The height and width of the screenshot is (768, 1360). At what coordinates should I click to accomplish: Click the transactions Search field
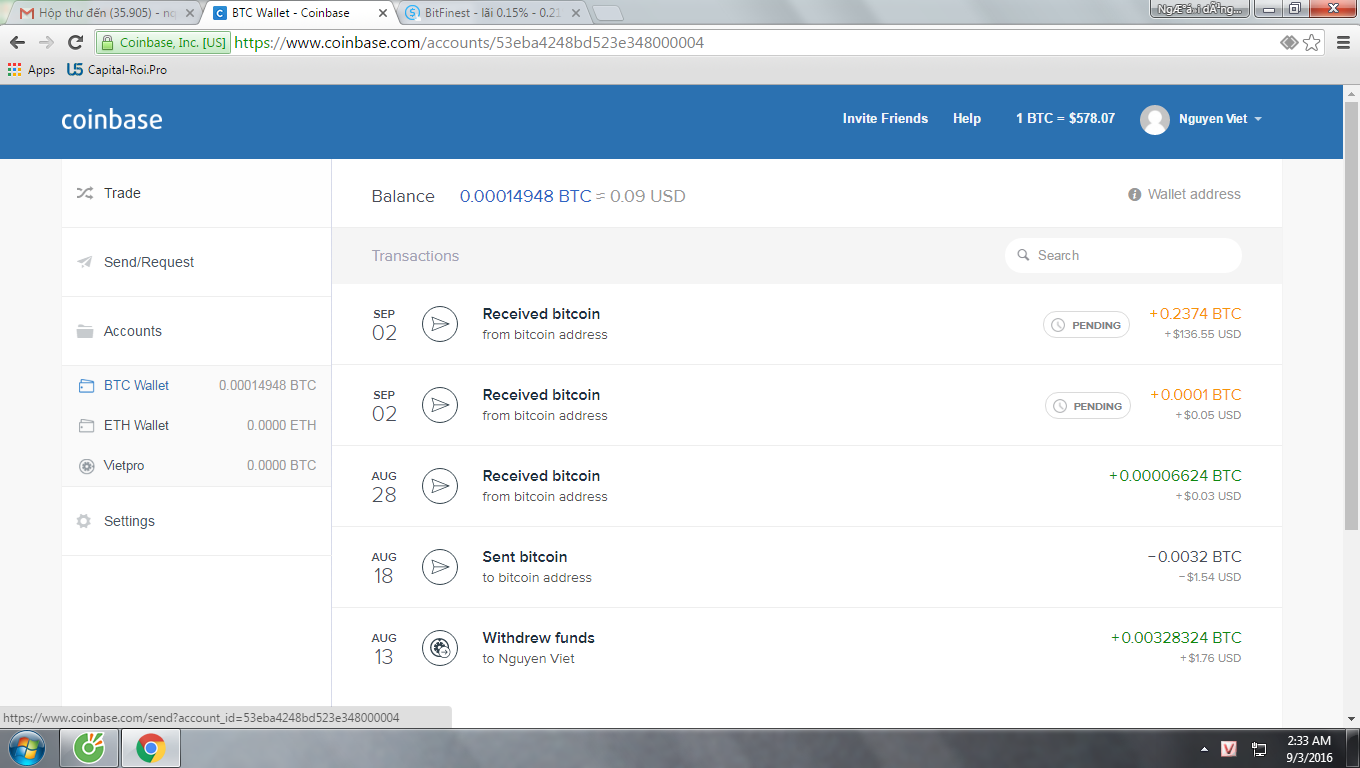tap(1123, 255)
